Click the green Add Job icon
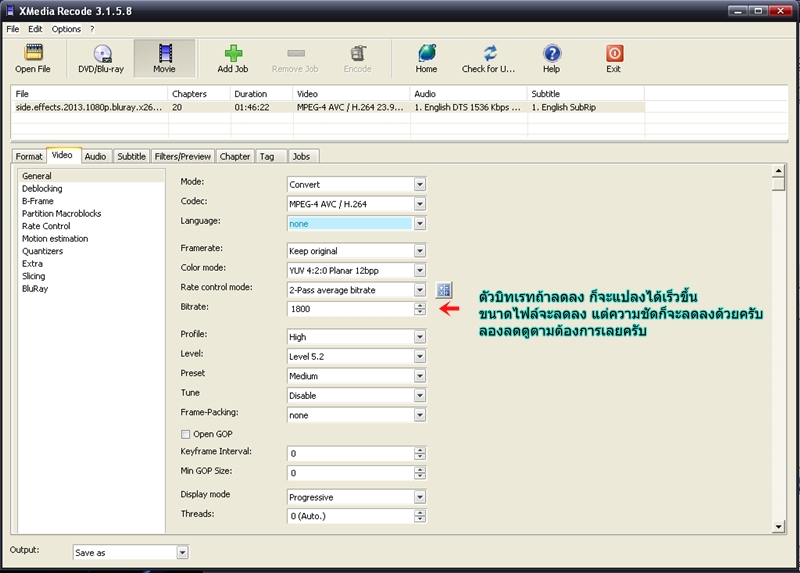 coord(233,53)
